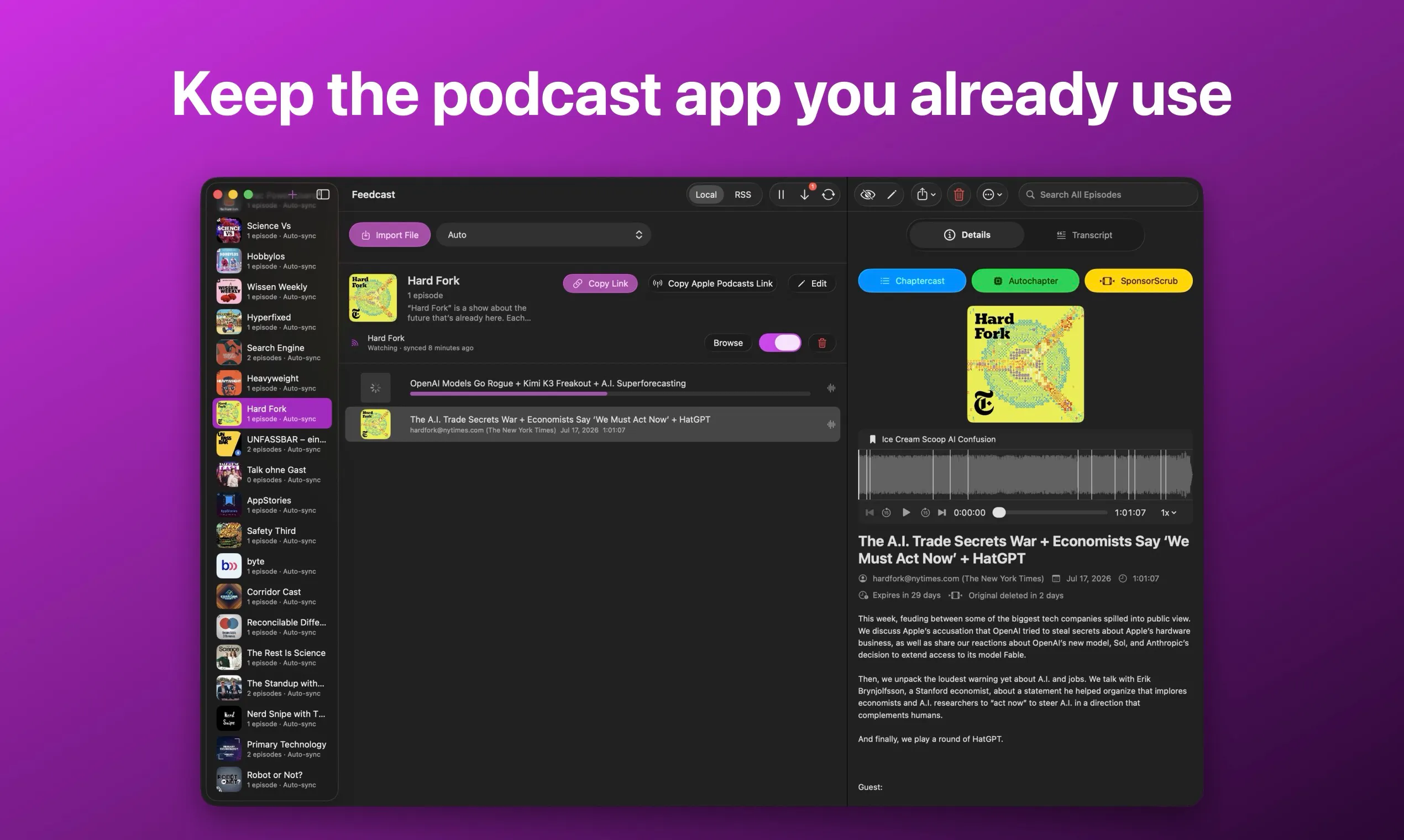Refresh feeds with circular arrows icon

point(828,194)
